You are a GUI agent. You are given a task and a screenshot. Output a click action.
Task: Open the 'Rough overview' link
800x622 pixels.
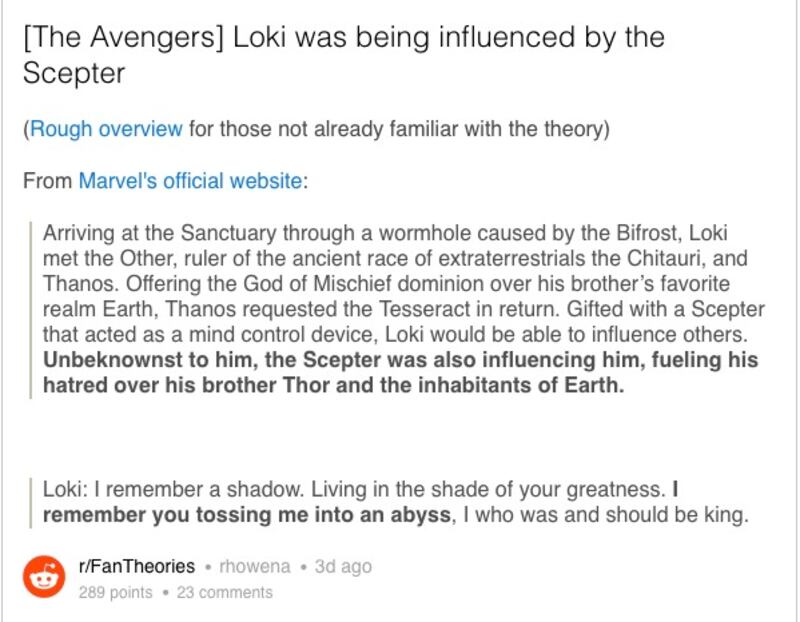click(x=106, y=129)
